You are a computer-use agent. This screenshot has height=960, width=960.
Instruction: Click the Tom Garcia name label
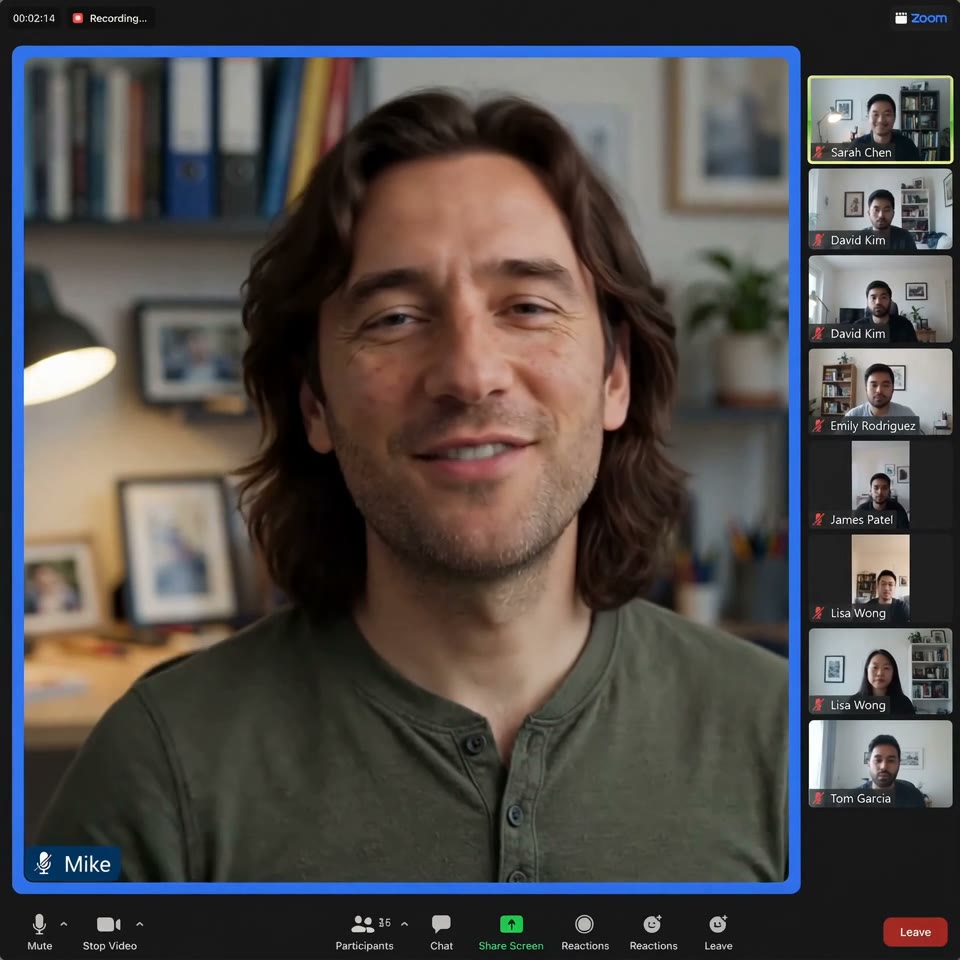[x=860, y=798]
